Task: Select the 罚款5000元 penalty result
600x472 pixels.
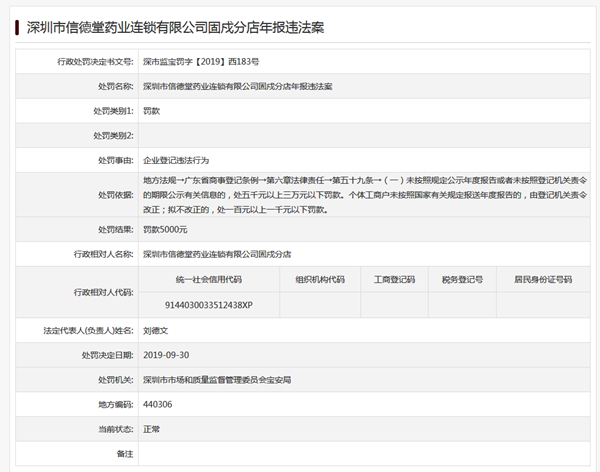Action: [166, 230]
